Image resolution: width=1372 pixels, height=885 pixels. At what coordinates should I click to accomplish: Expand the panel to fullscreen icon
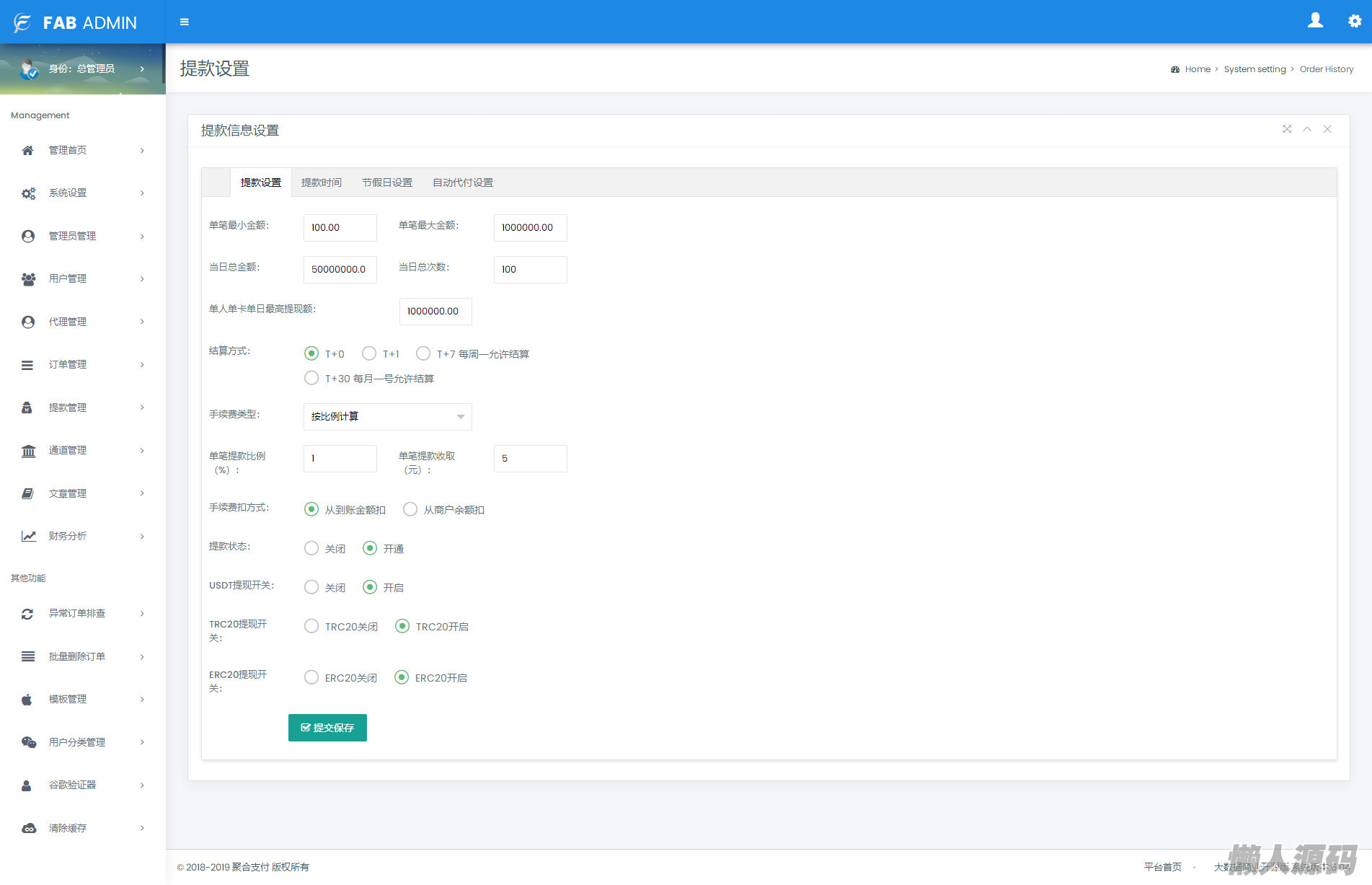coord(1287,129)
